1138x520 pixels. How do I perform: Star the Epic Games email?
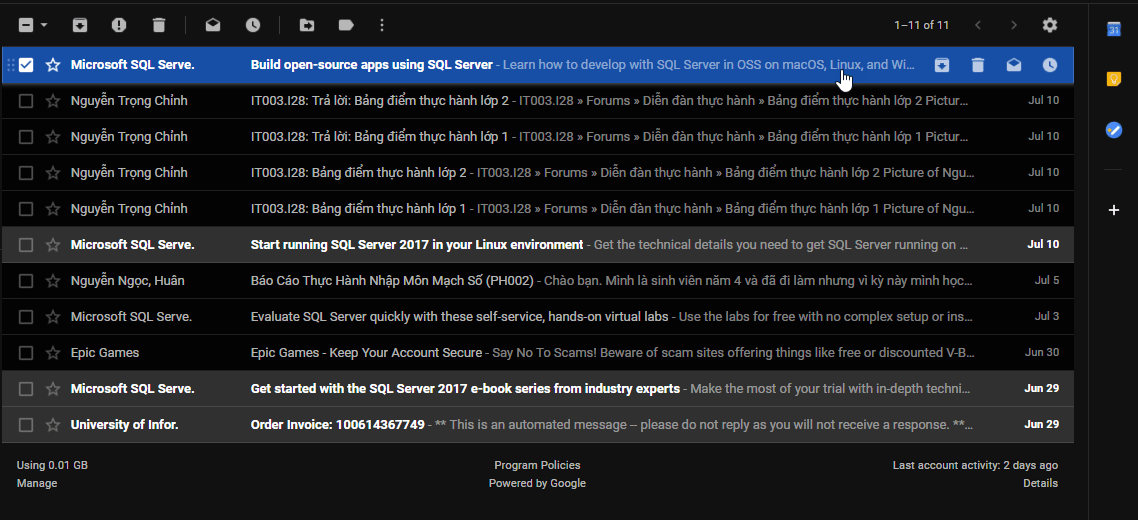(x=52, y=353)
